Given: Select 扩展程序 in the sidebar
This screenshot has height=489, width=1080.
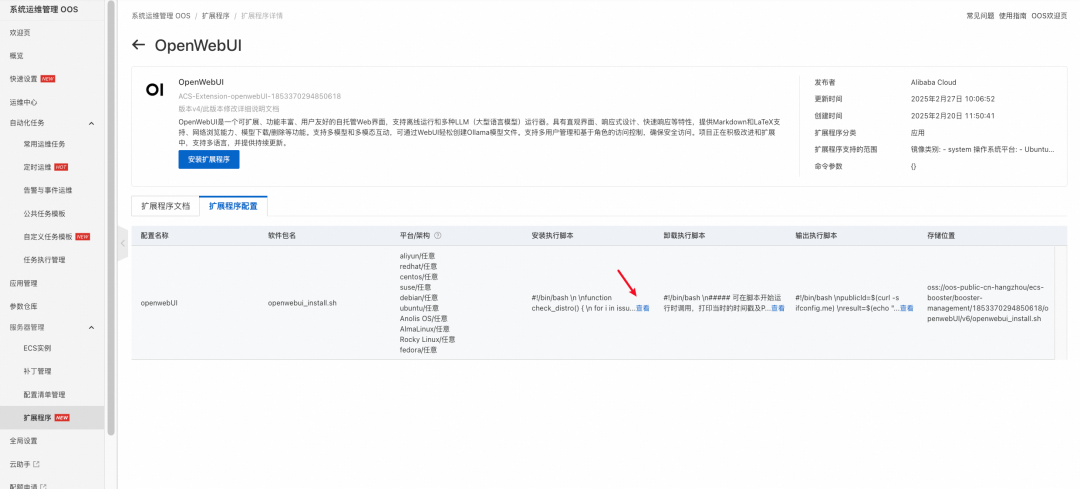Looking at the screenshot, I should 37,417.
